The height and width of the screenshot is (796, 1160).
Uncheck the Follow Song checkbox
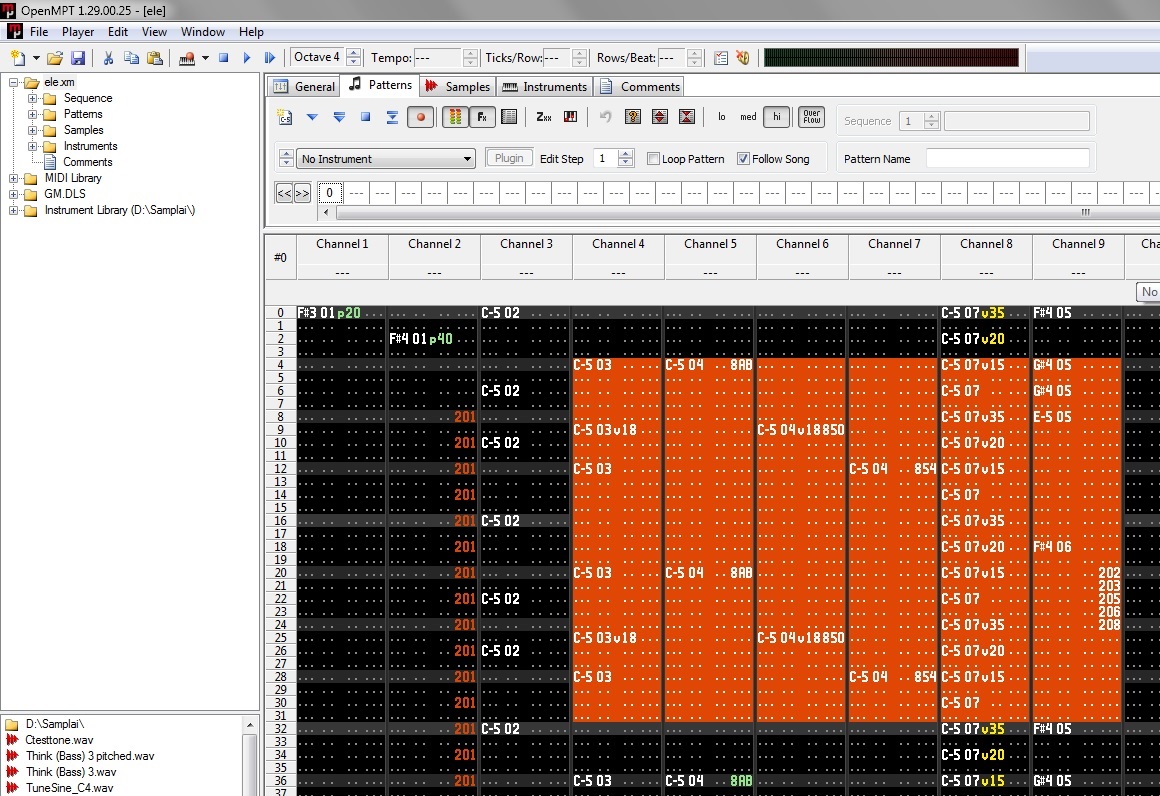click(x=743, y=159)
